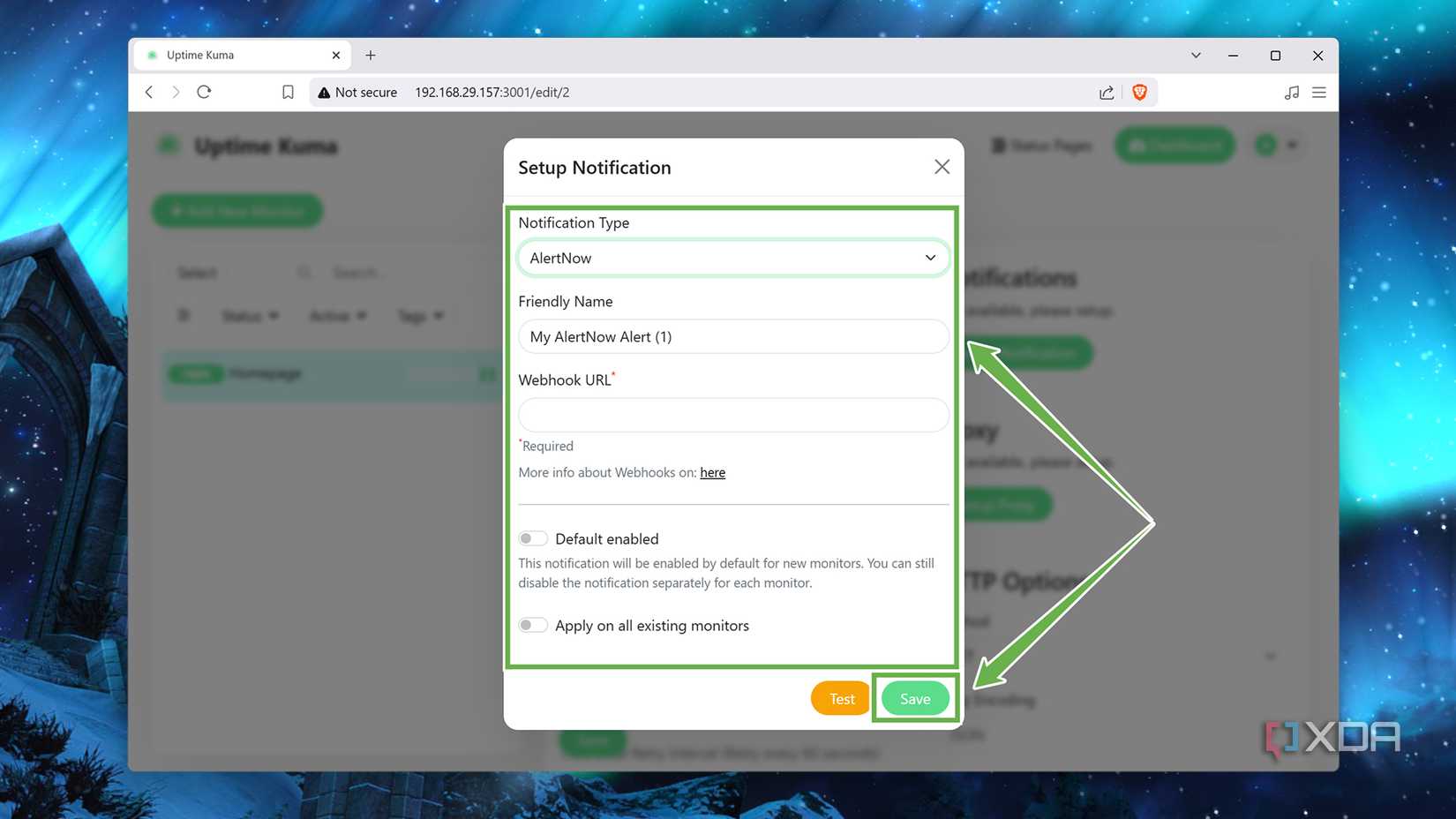Reload the page with the refresh icon

click(204, 92)
